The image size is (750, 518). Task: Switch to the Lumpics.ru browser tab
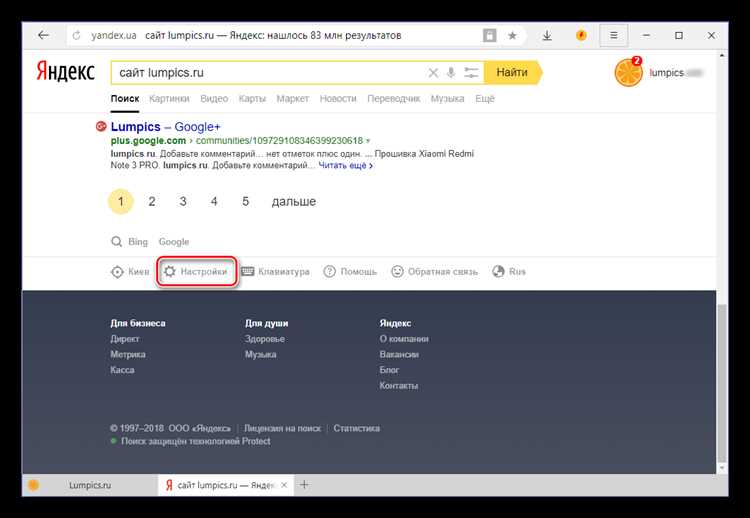pos(88,485)
